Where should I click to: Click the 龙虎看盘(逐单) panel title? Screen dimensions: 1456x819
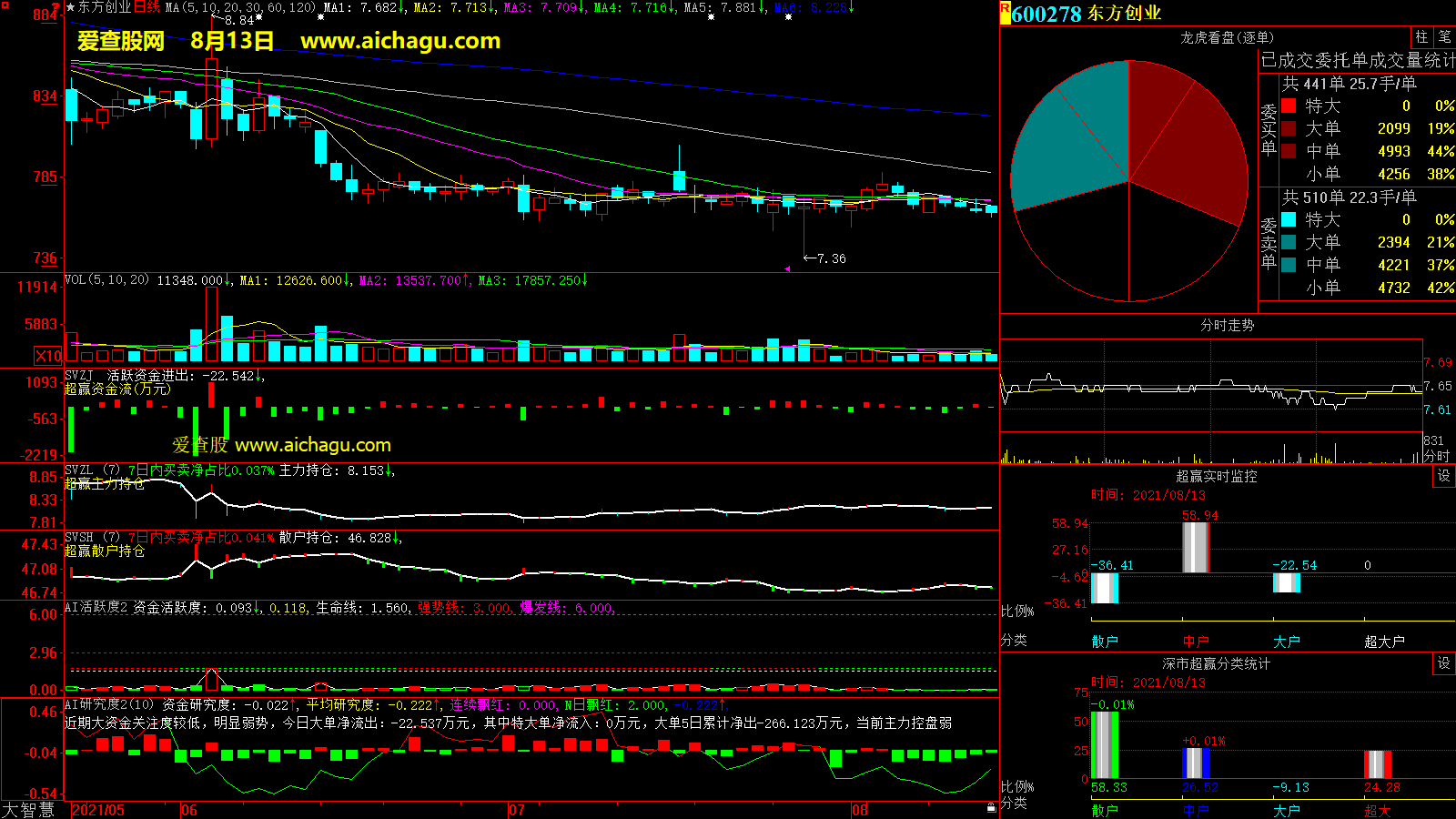(x=1227, y=37)
